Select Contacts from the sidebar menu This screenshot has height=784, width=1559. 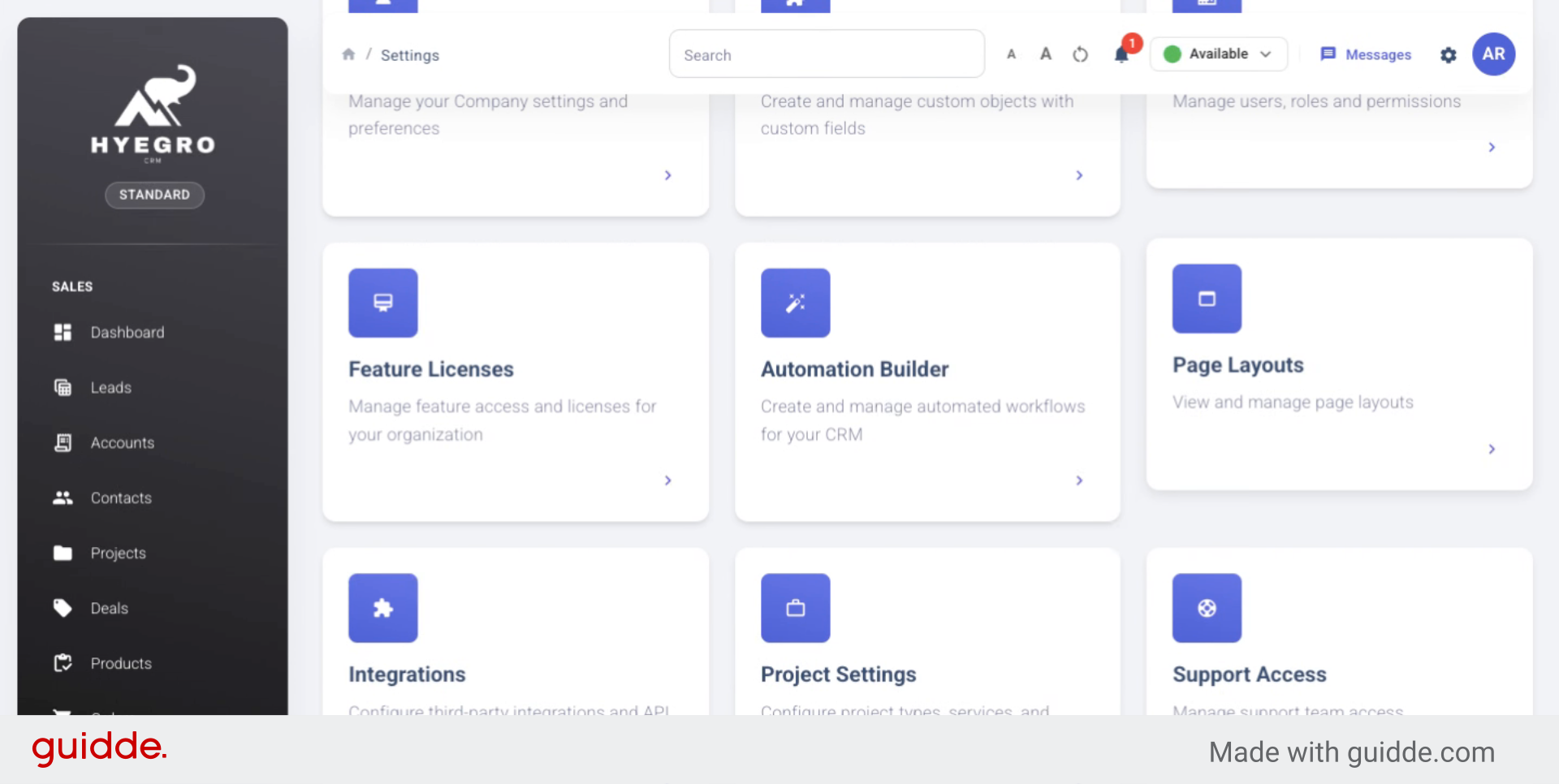(x=120, y=498)
